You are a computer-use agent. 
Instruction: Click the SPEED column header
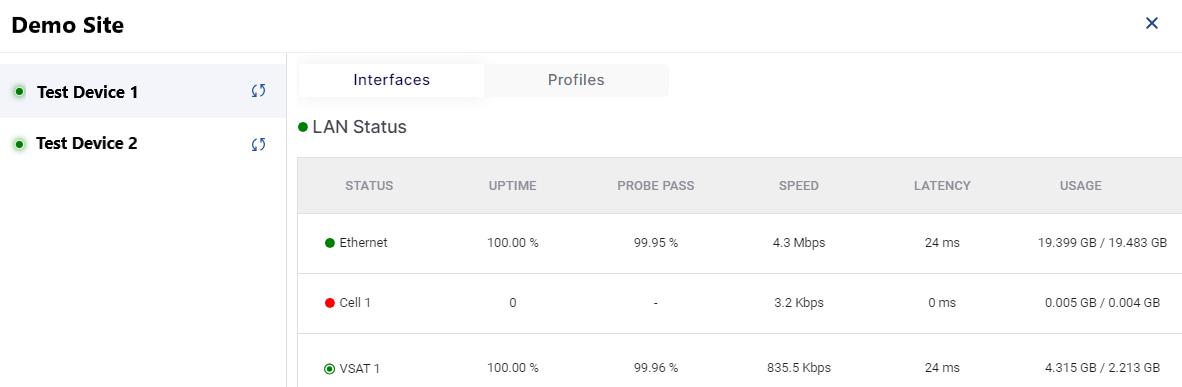click(x=799, y=186)
